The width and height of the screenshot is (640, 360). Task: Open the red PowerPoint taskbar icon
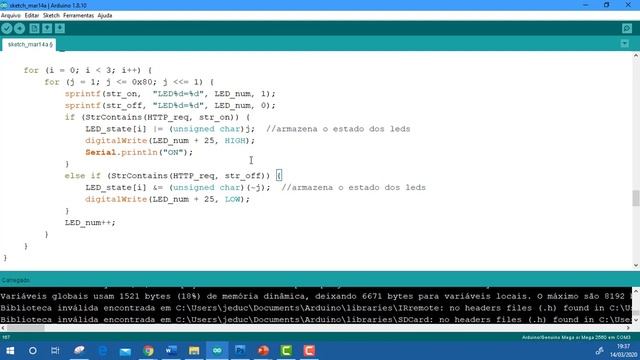pos(263,351)
